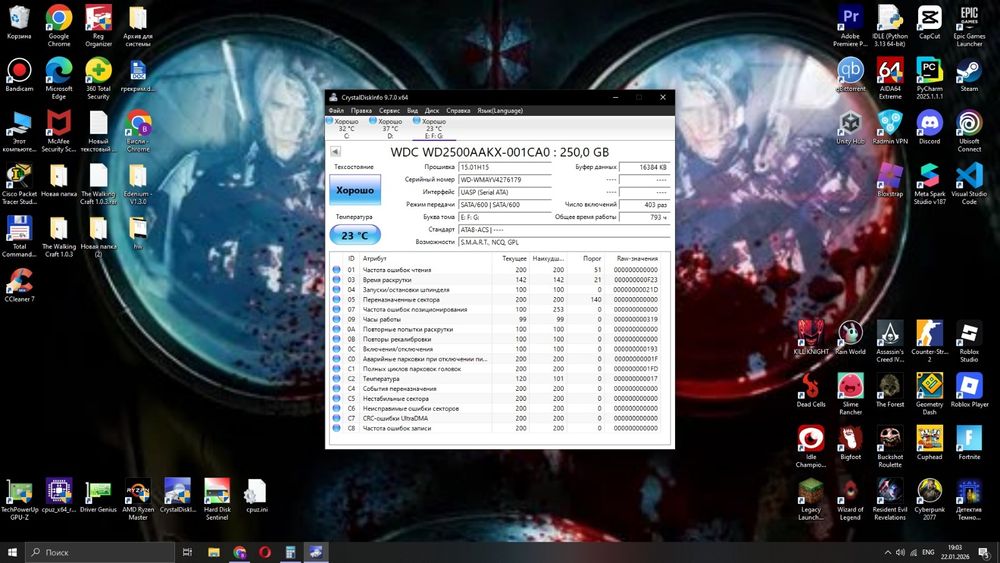Click the firmware field 15.01H15
1000x563 pixels.
click(x=504, y=167)
